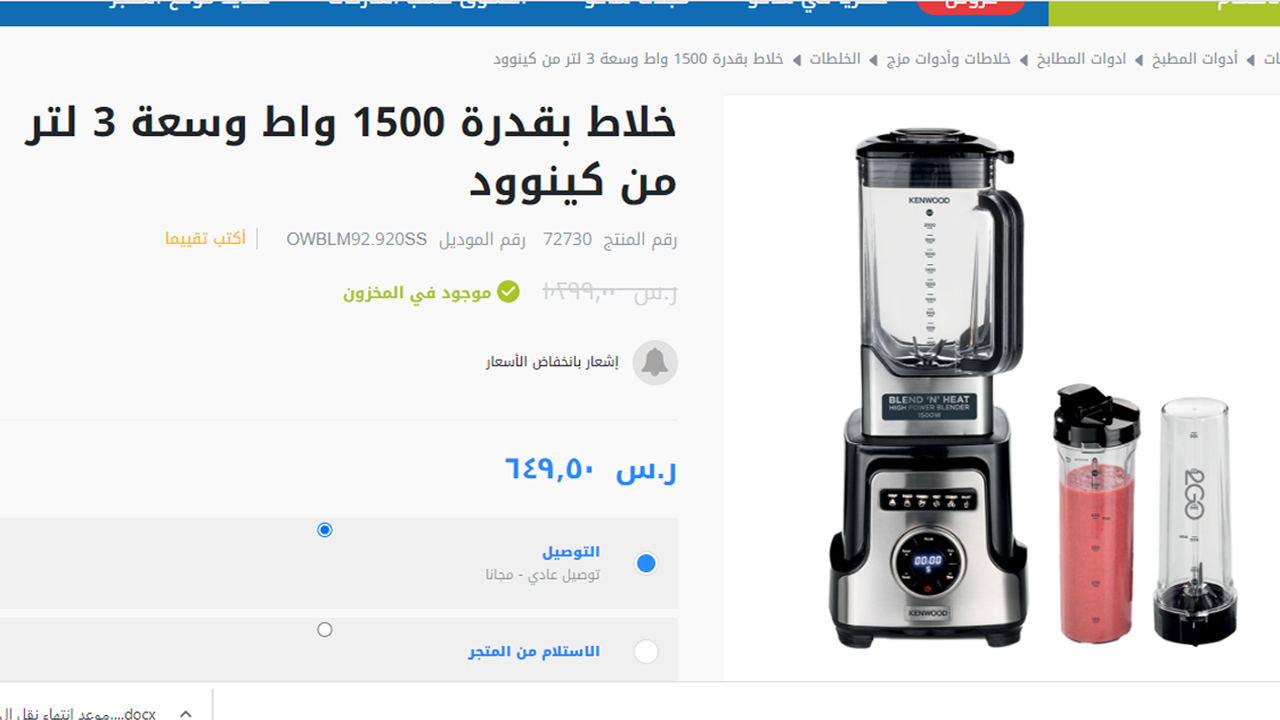Expand the docx download item chevron menu

click(x=185, y=713)
